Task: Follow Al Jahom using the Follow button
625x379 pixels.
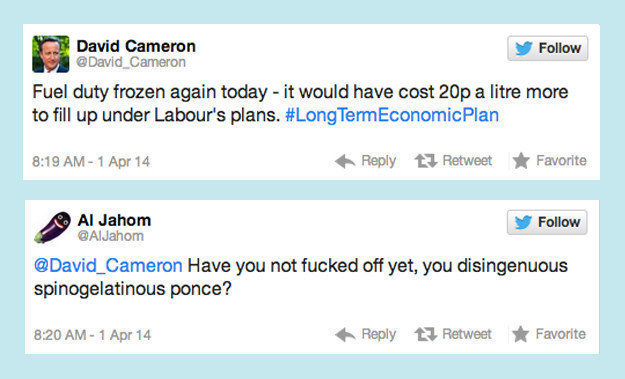Action: 547,222
